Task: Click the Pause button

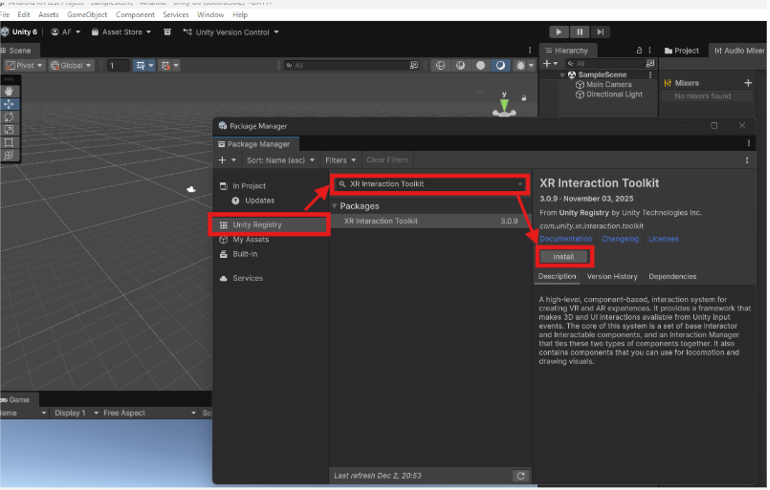Action: [x=579, y=32]
